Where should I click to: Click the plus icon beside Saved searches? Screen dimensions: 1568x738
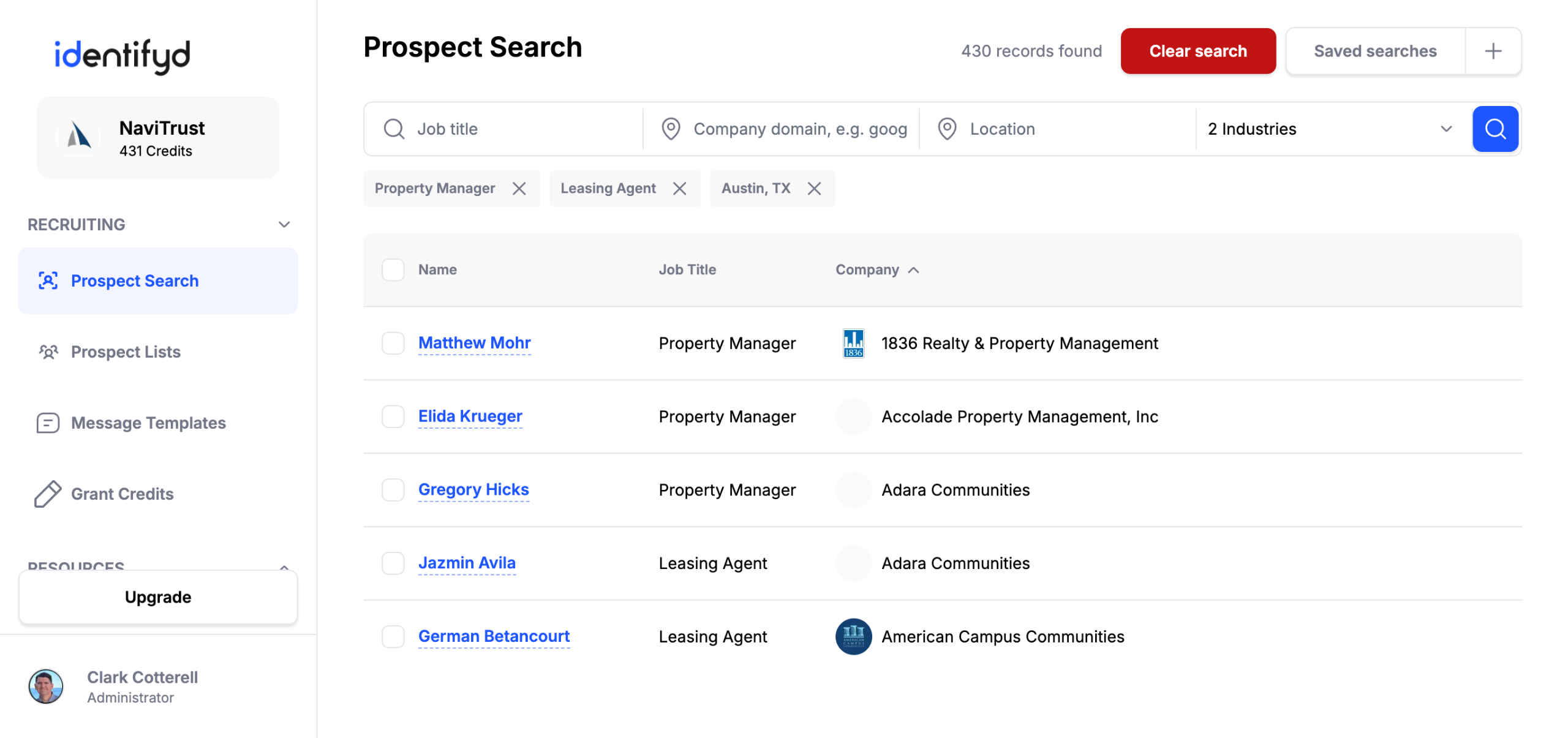[1493, 51]
